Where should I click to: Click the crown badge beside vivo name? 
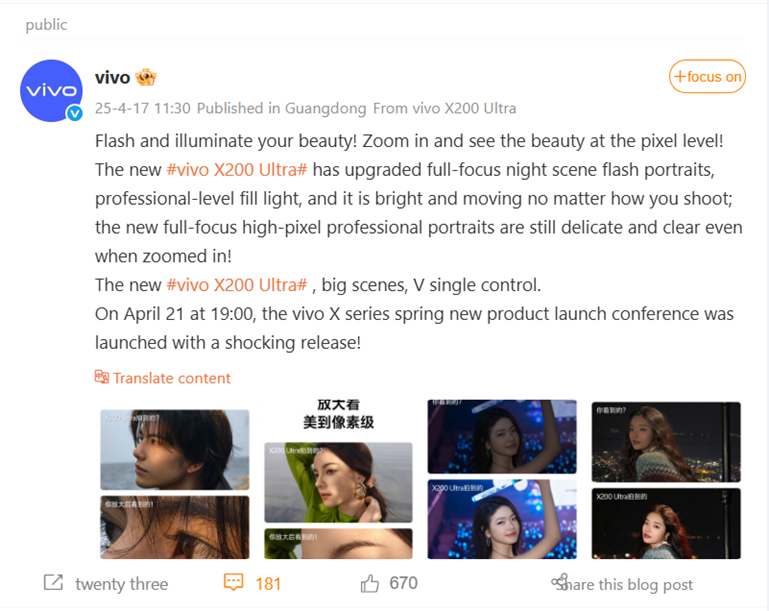point(146,77)
